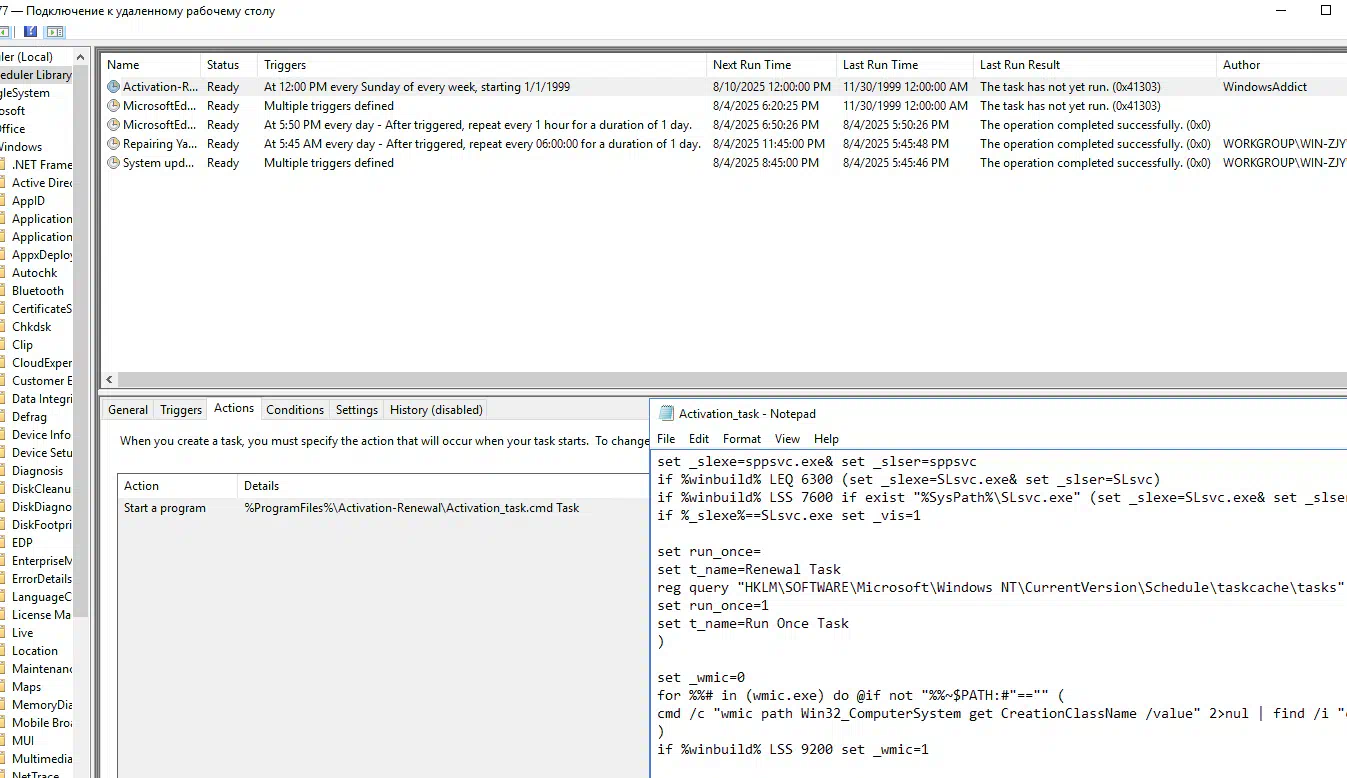Click the Notepad icon in Activation_task title bar
The width and height of the screenshot is (1347, 778).
point(667,414)
